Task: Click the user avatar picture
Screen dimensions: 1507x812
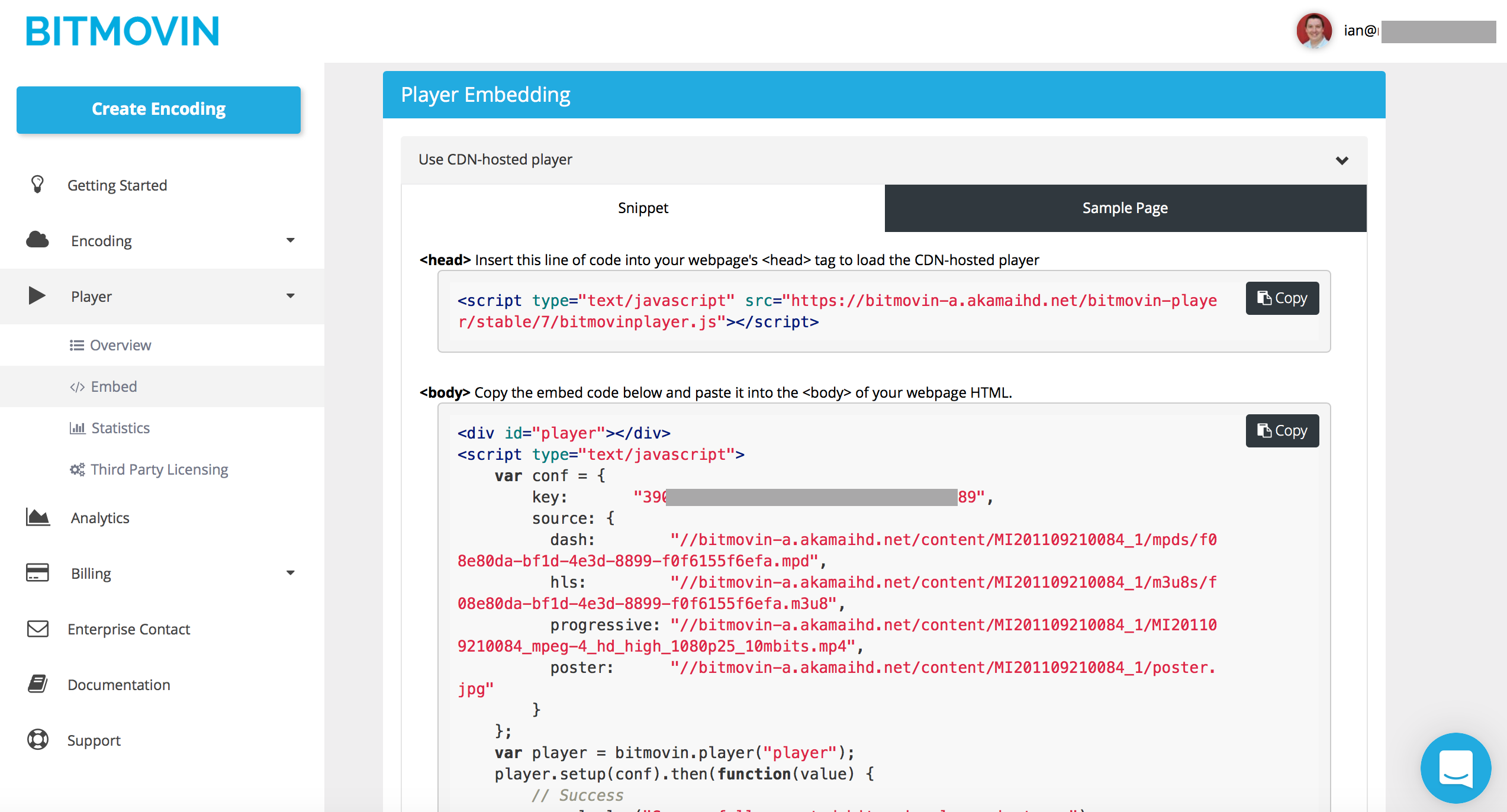Action: click(x=1314, y=33)
